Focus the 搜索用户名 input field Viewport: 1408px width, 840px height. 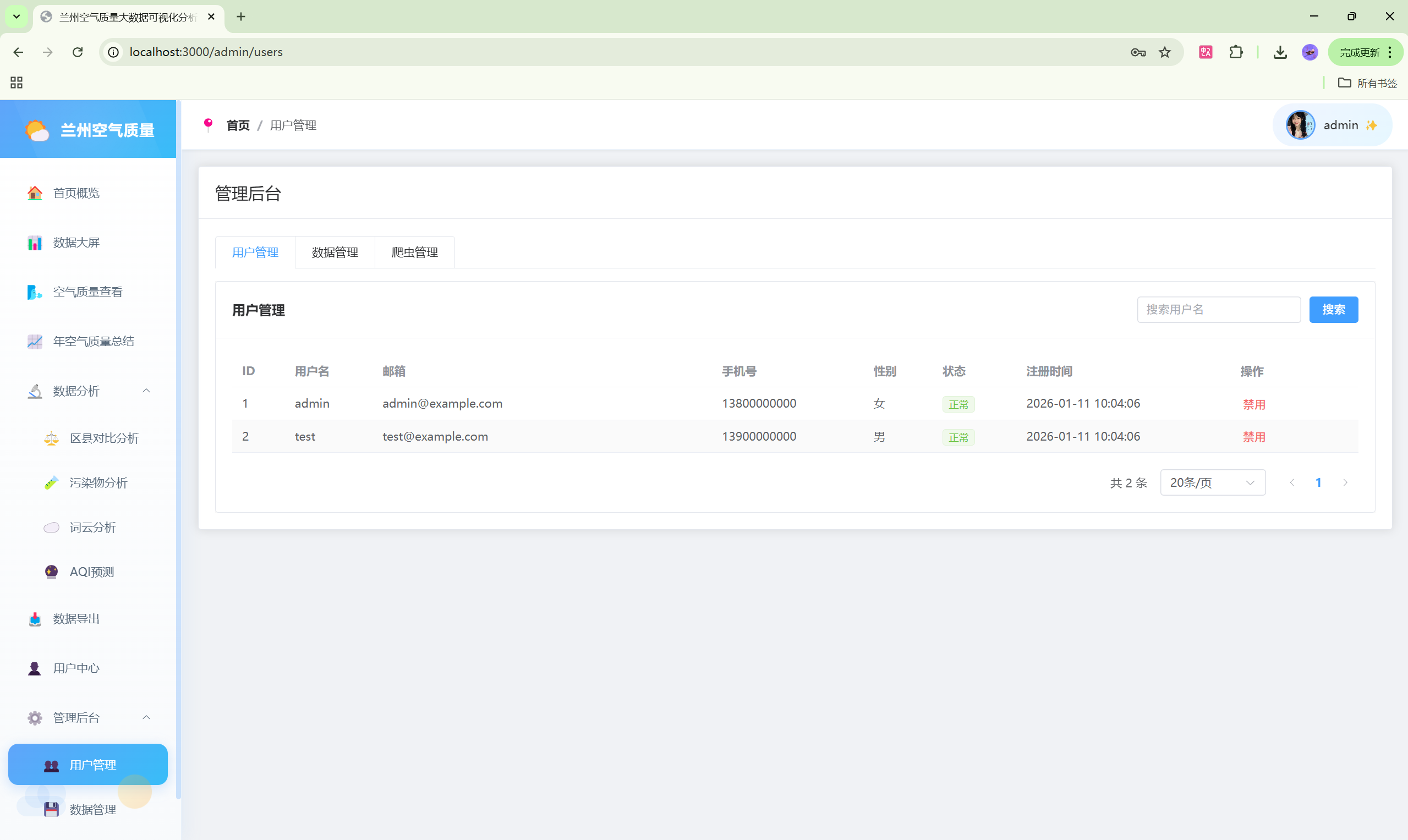click(1218, 310)
